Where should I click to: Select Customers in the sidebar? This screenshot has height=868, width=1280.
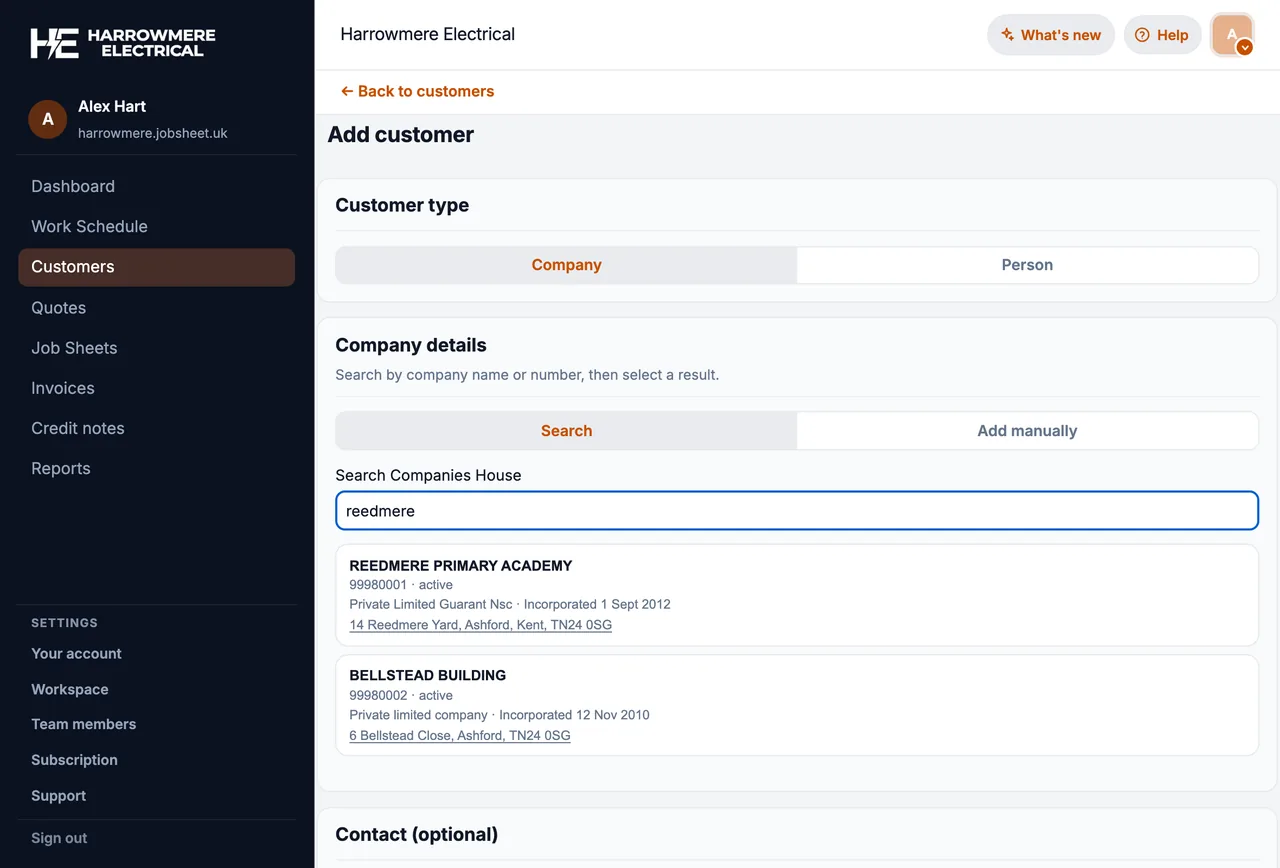coord(157,267)
